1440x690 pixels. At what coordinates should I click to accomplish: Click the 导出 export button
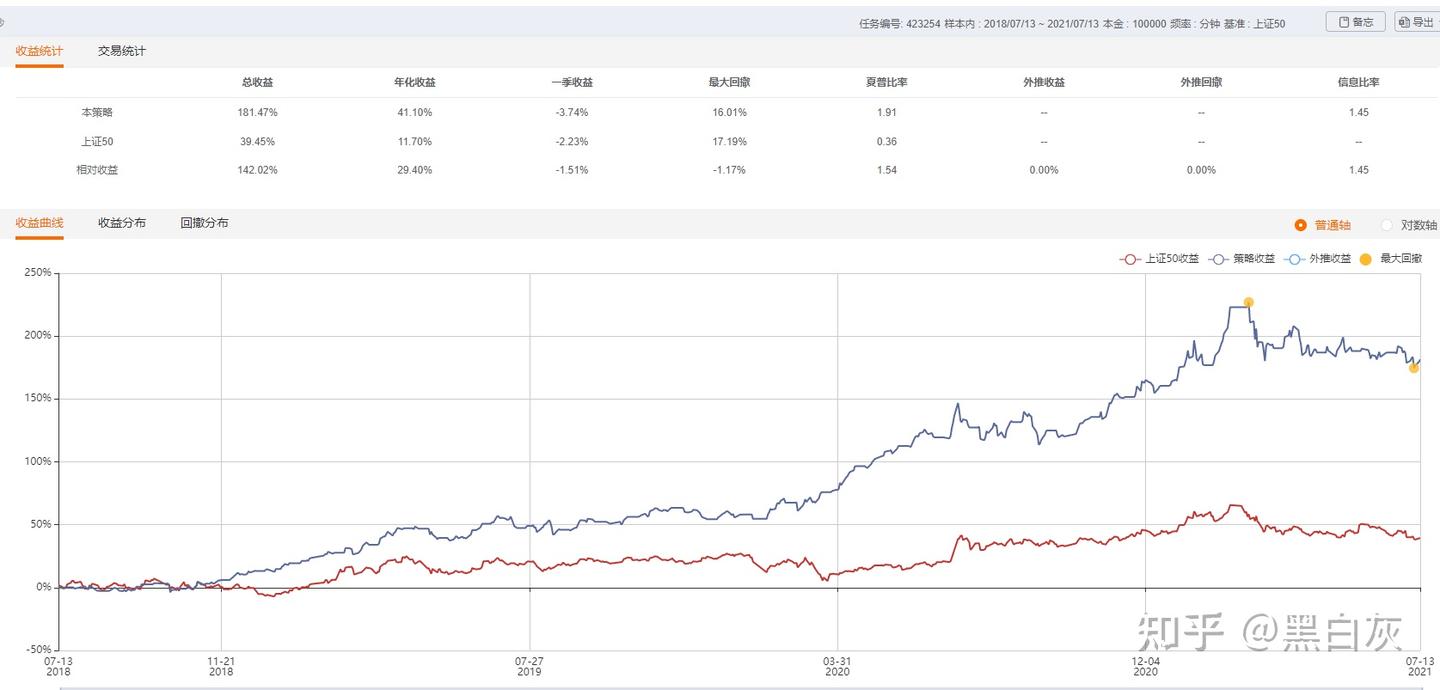click(x=1416, y=22)
